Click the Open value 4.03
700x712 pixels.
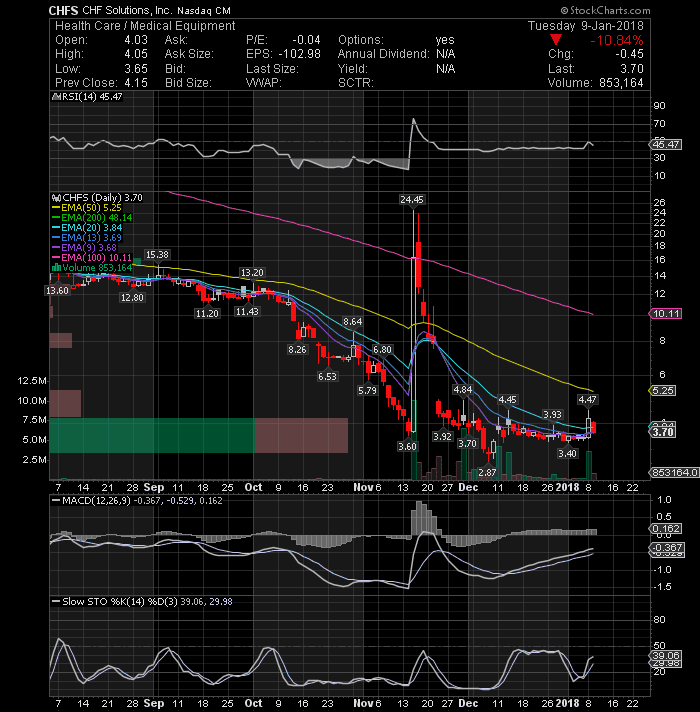coord(136,40)
